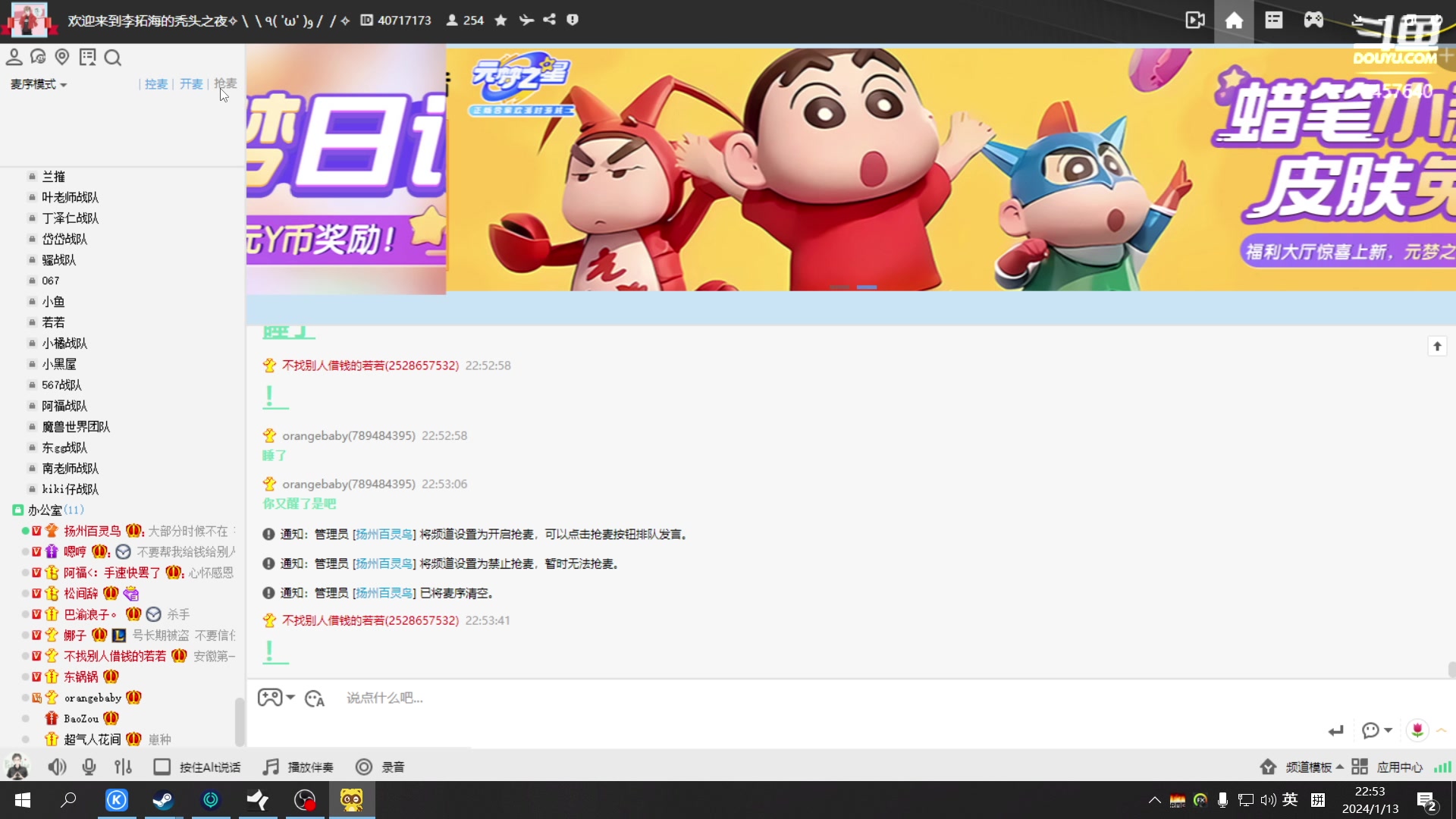Click the location pin icon in the sidebar toolbar

(x=63, y=57)
